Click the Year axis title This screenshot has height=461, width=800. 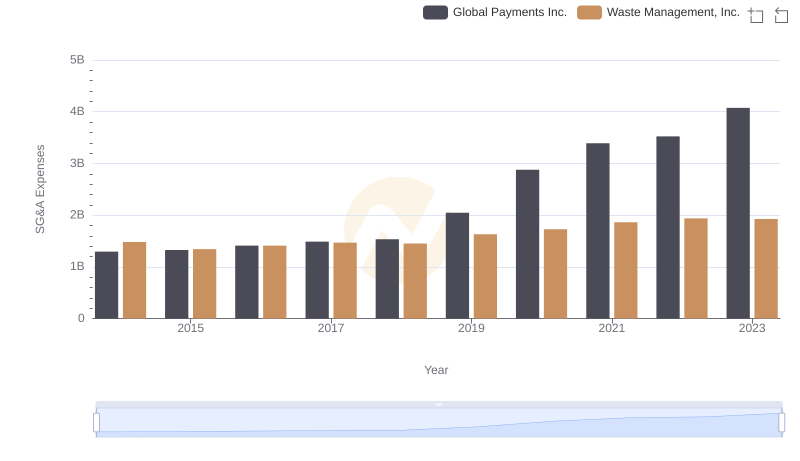[436, 370]
